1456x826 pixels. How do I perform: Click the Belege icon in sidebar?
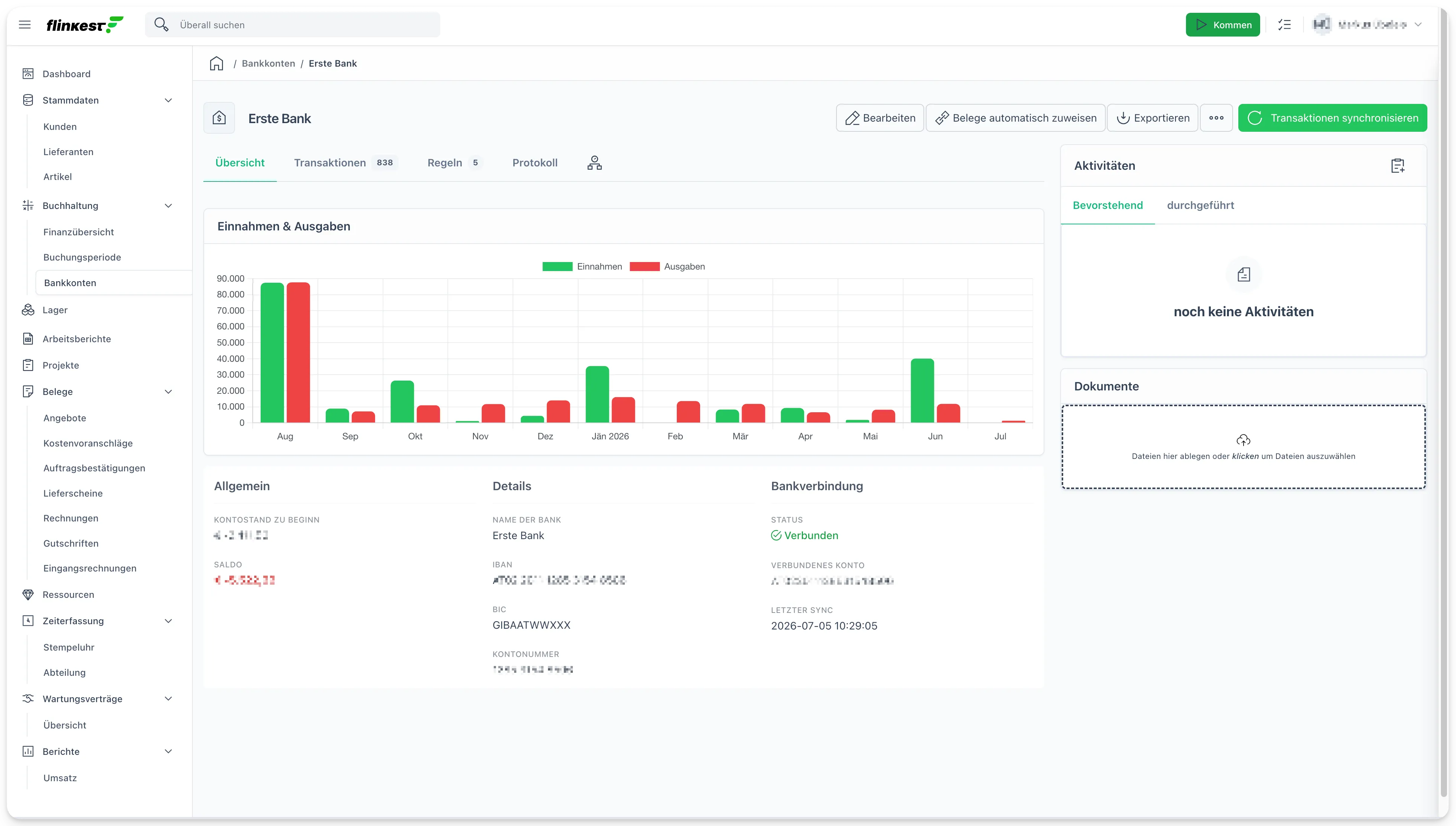point(28,392)
